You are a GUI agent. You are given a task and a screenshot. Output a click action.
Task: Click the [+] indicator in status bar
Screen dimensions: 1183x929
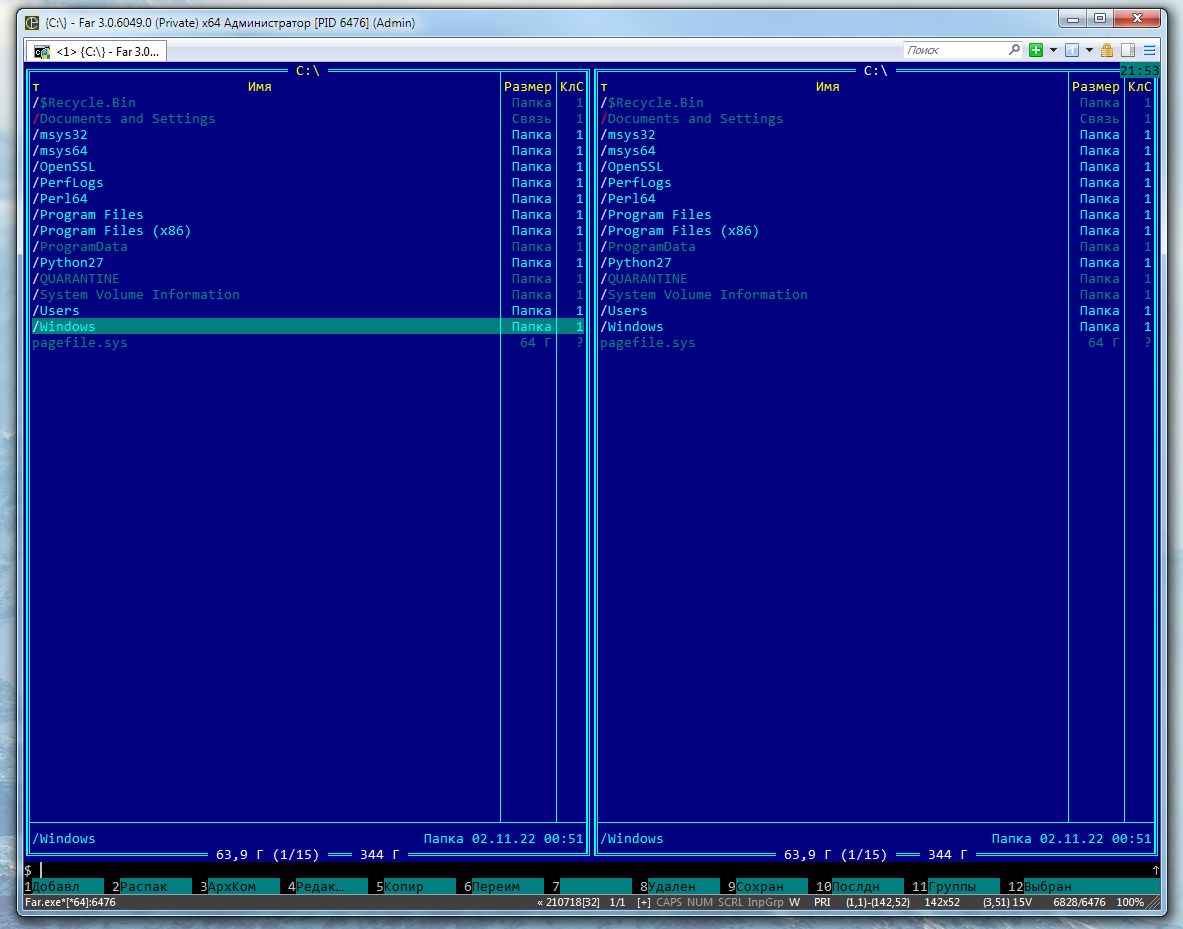click(644, 902)
